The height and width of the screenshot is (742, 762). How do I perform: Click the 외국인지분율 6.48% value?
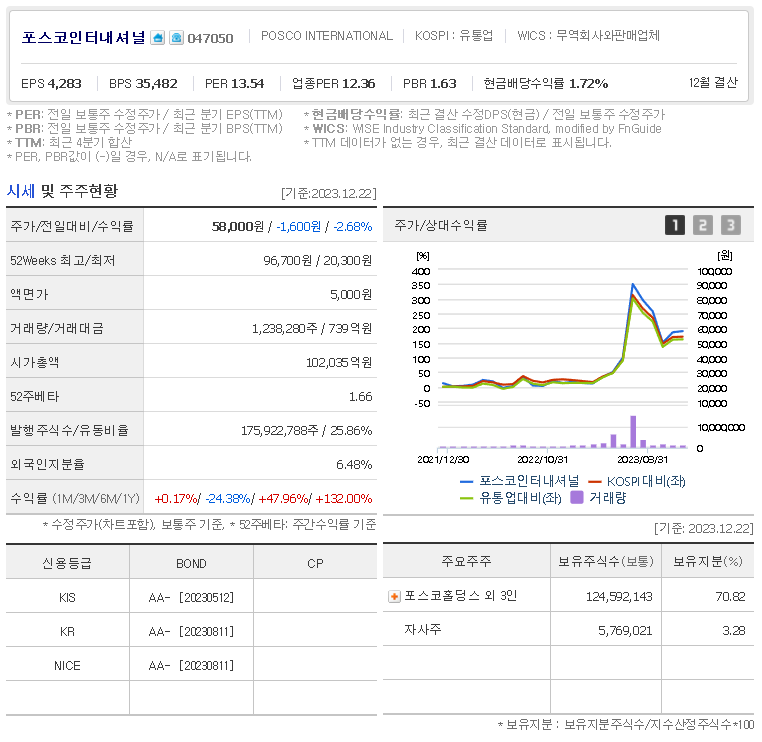(354, 465)
